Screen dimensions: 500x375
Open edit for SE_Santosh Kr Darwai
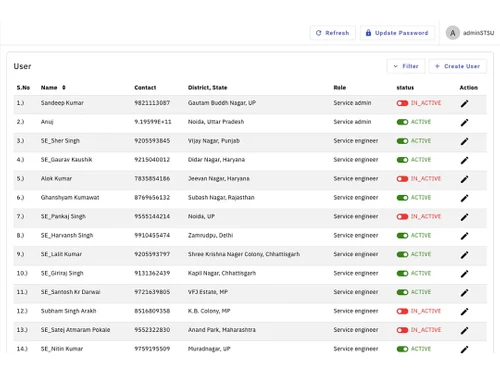464,293
